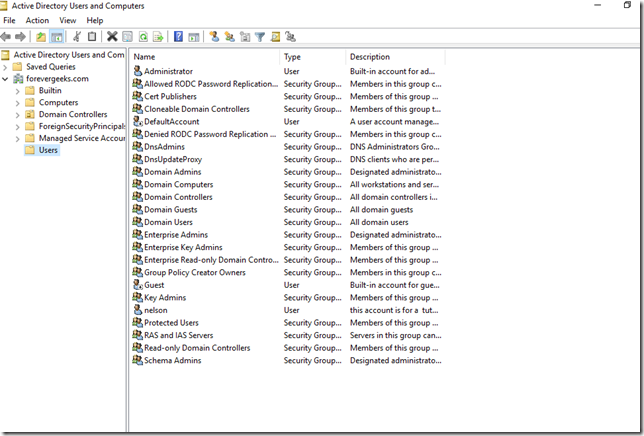This screenshot has width=644, height=436.
Task: Select the nelson user account
Action: click(157, 310)
